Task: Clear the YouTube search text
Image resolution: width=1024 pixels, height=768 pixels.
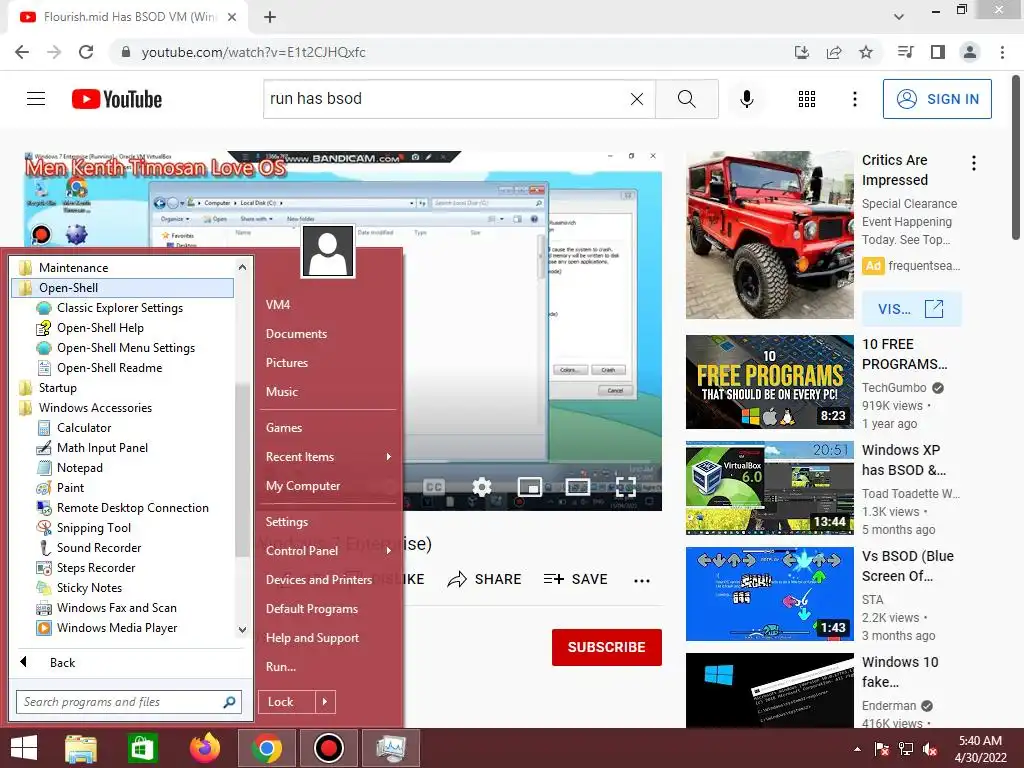Action: [x=637, y=99]
